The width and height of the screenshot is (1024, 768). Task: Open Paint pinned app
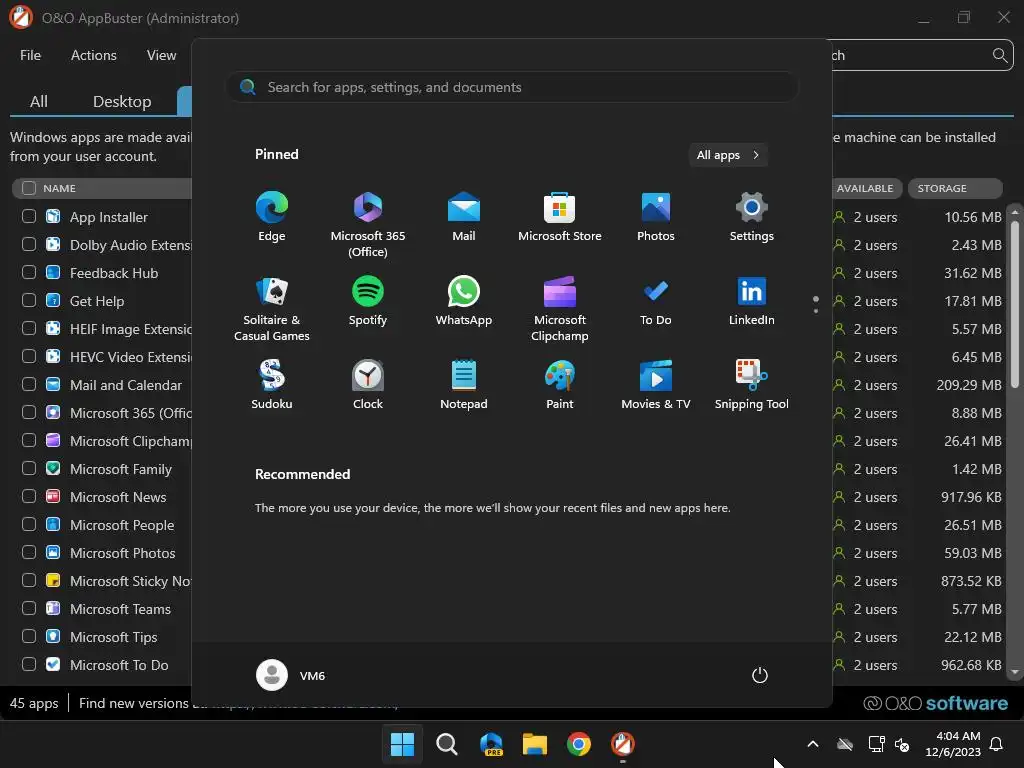pyautogui.click(x=560, y=385)
